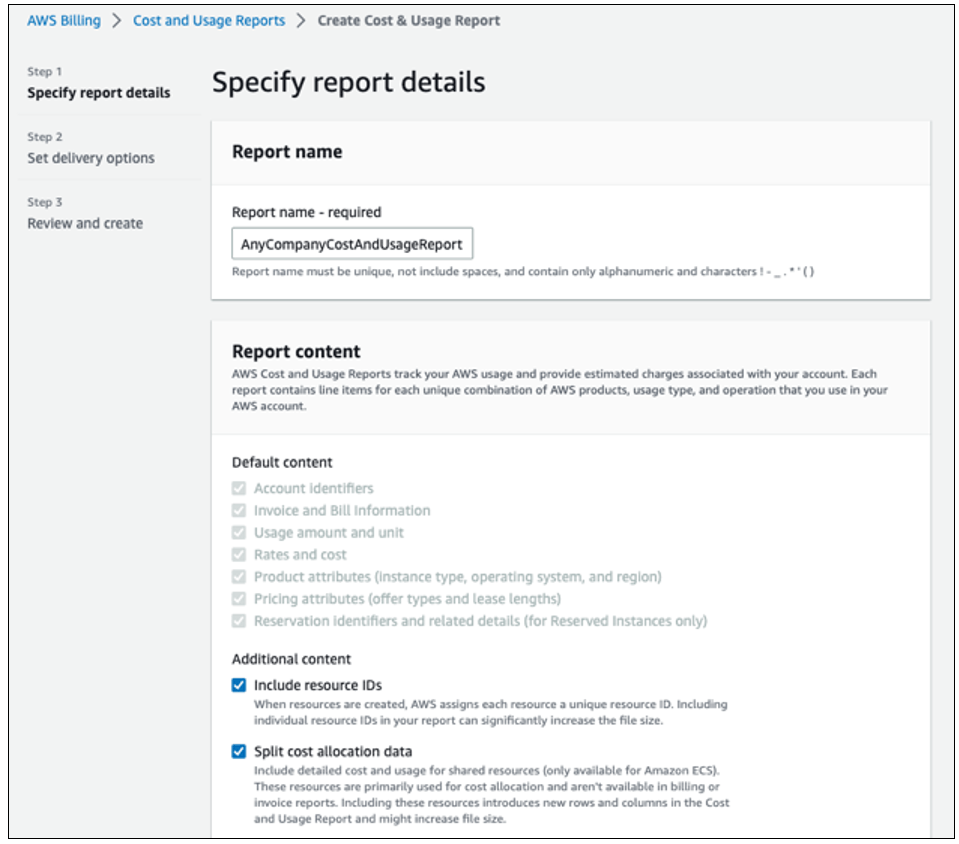The image size is (959, 844).
Task: Click the Include resource IDs label text
Action: click(318, 686)
